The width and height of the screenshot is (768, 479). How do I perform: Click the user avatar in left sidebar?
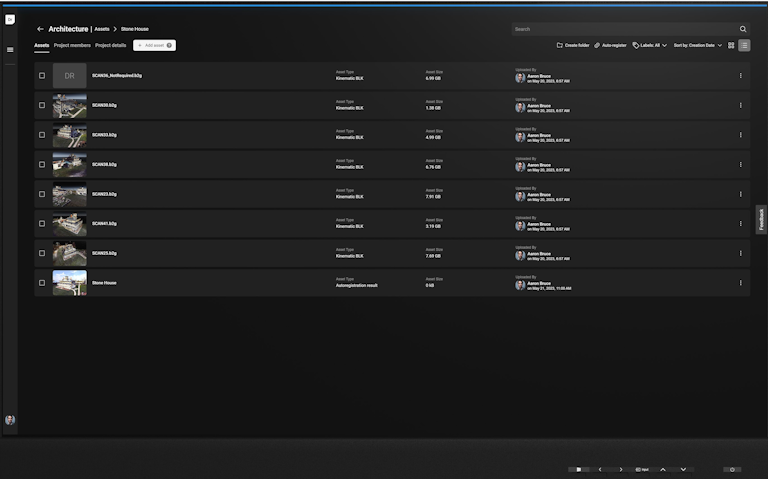pyautogui.click(x=10, y=420)
